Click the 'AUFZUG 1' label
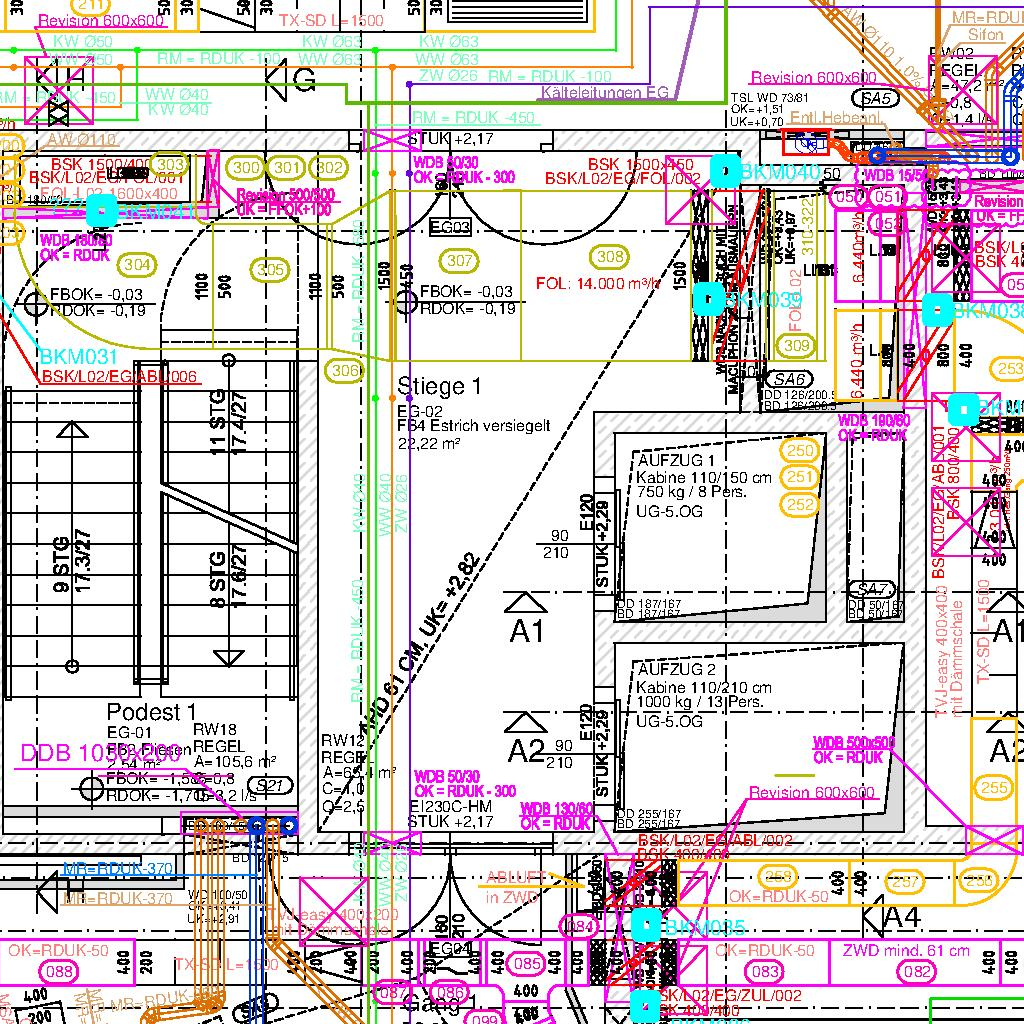 [677, 460]
